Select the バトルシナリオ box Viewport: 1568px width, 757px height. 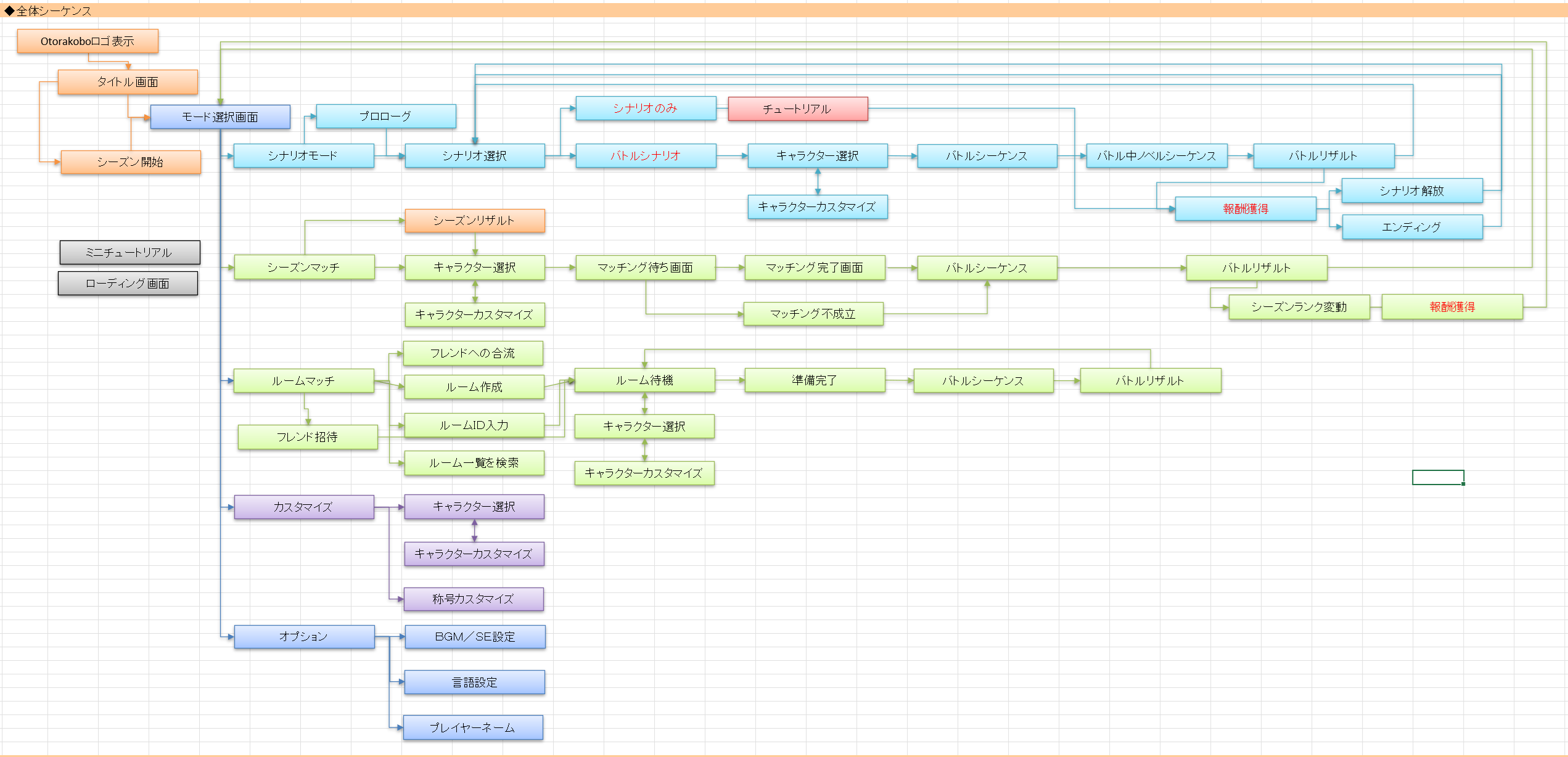[646, 156]
